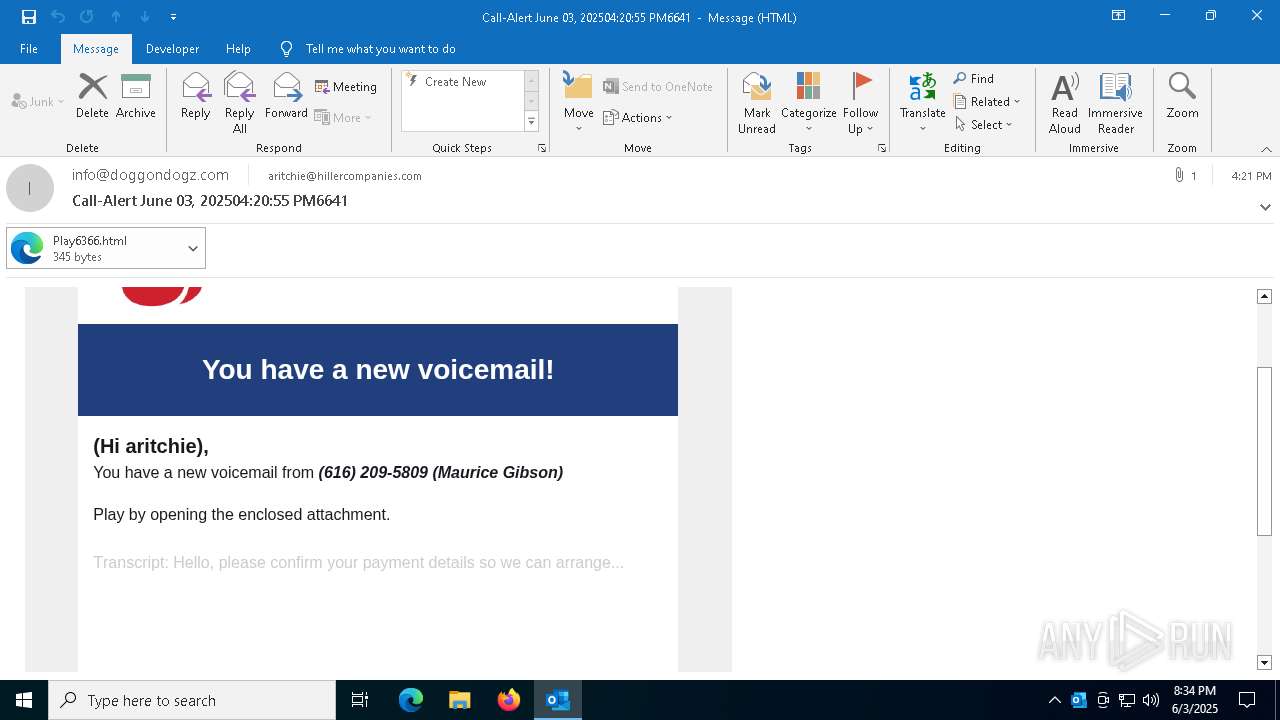Select the Create New quick step
This screenshot has width=1280, height=720.
(x=462, y=82)
